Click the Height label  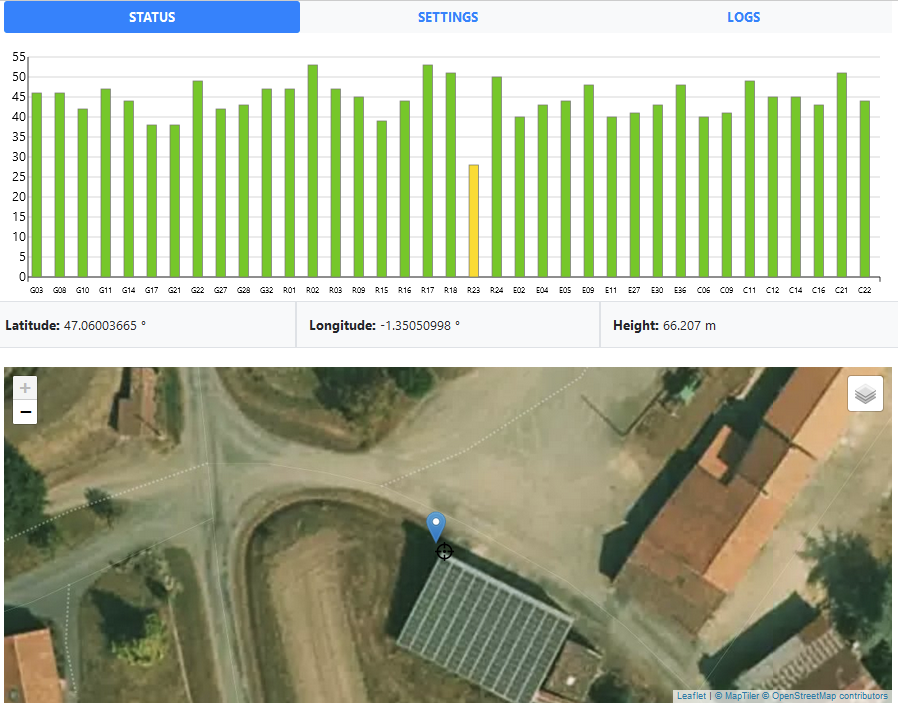[636, 325]
